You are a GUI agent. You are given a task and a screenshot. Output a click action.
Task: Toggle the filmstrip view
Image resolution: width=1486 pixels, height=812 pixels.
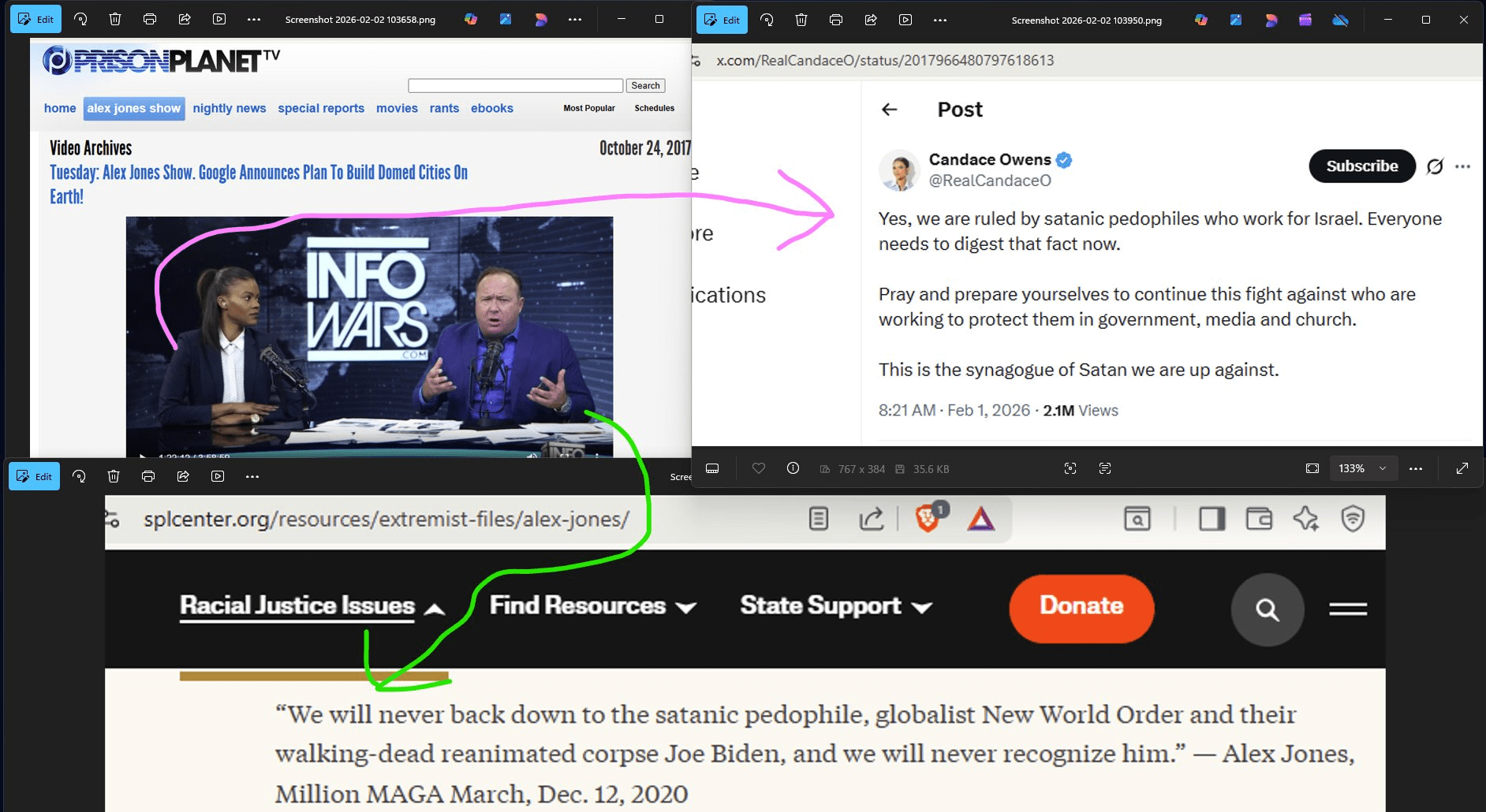(712, 468)
